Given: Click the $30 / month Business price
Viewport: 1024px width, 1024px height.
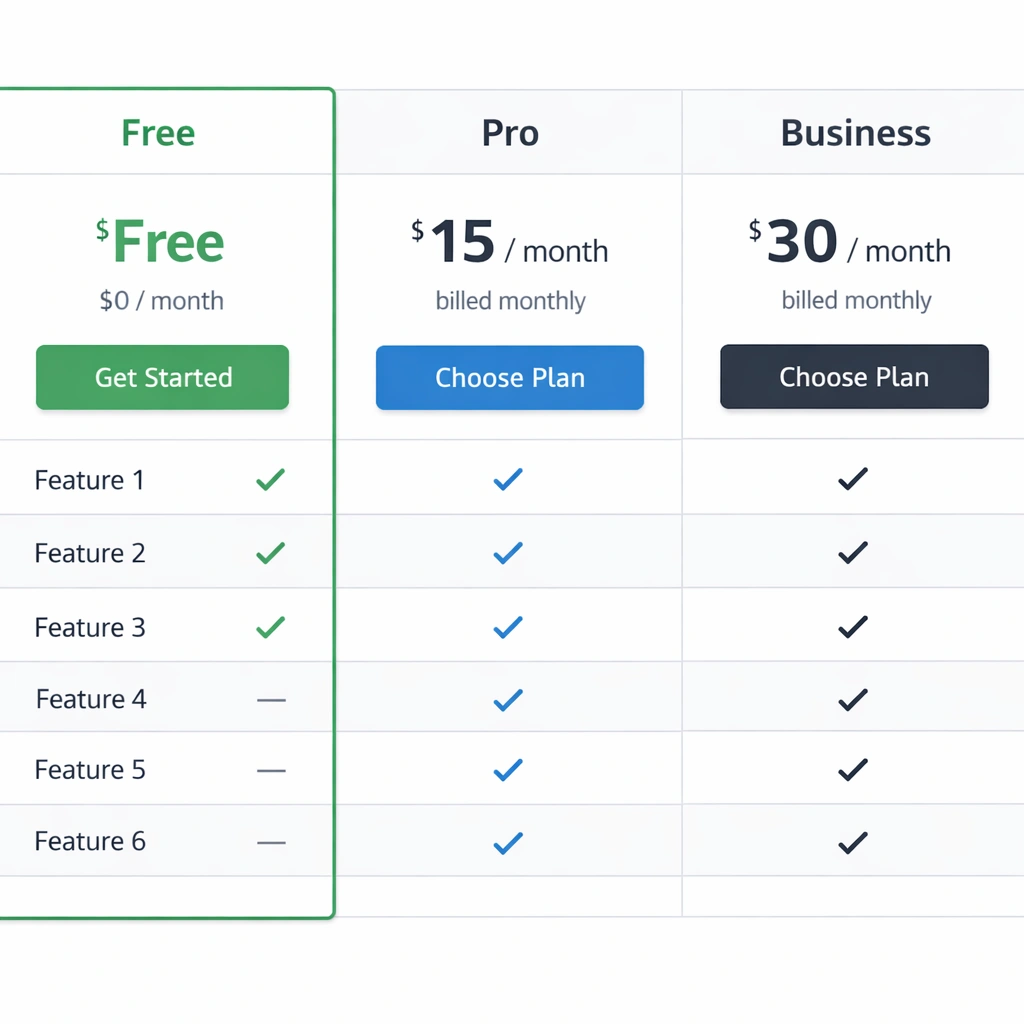Looking at the screenshot, I should [x=850, y=243].
